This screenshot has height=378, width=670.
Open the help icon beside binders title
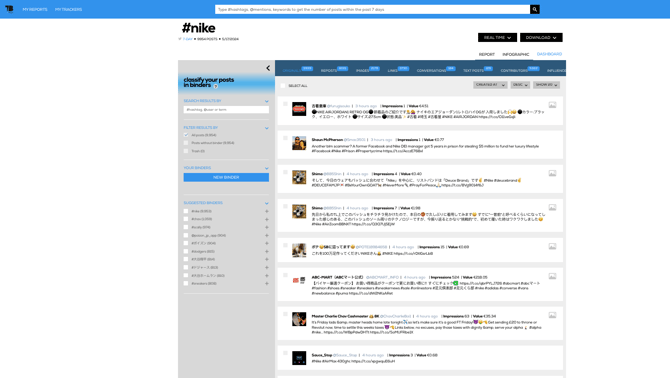click(x=216, y=86)
